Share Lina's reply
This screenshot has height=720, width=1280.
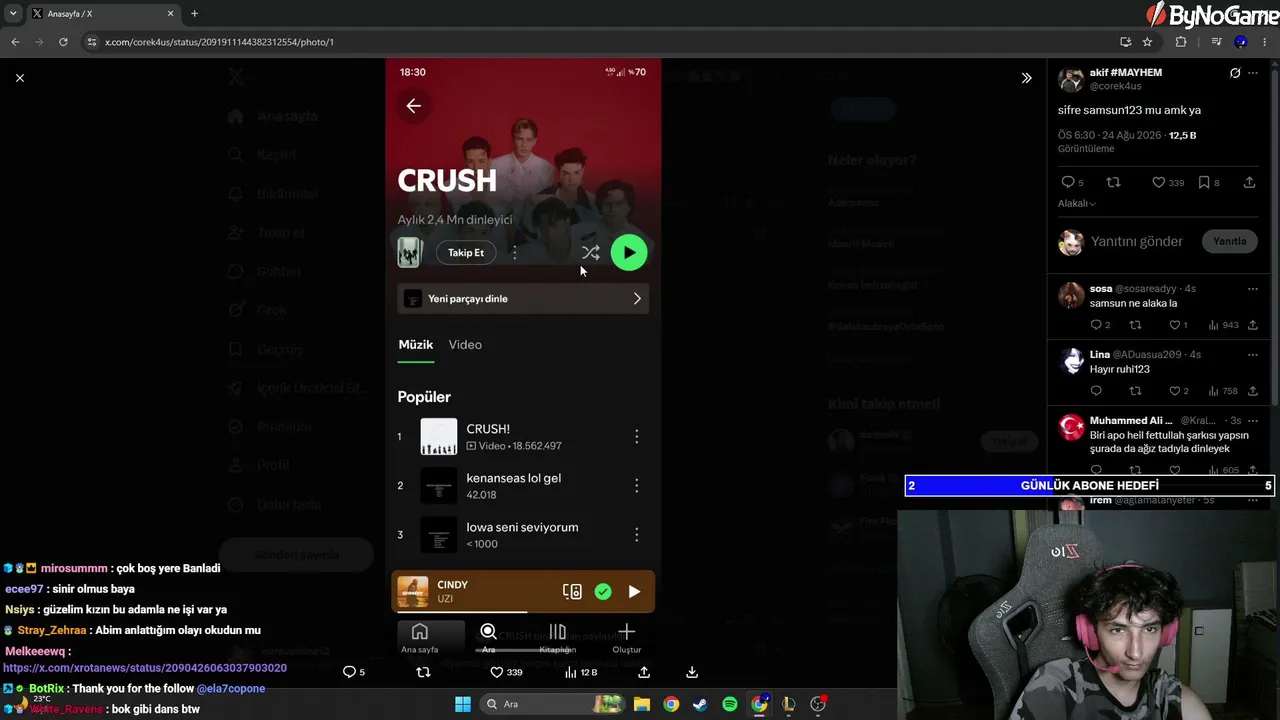[x=1253, y=391]
